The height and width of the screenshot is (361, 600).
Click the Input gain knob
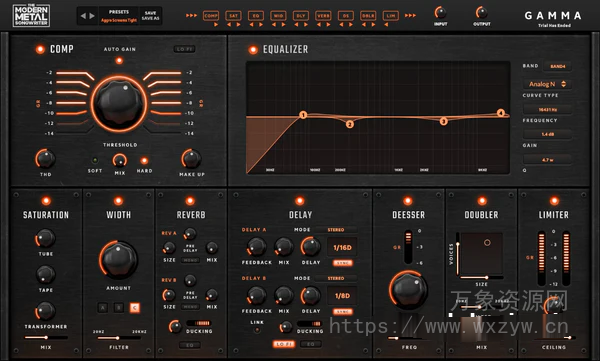point(440,13)
